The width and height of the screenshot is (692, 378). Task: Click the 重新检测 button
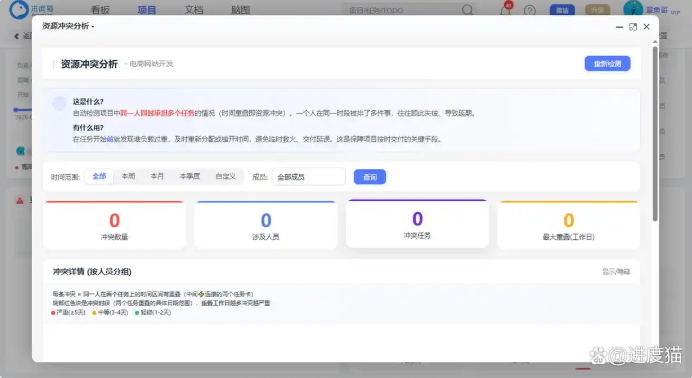(607, 64)
